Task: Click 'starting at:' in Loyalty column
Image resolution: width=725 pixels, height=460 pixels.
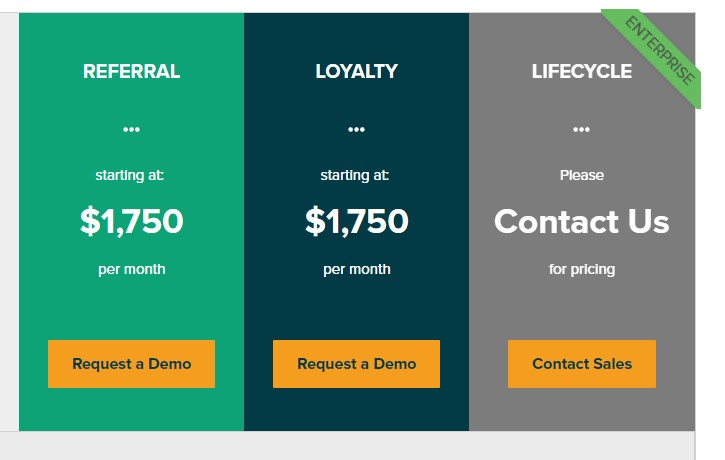Action: click(355, 175)
